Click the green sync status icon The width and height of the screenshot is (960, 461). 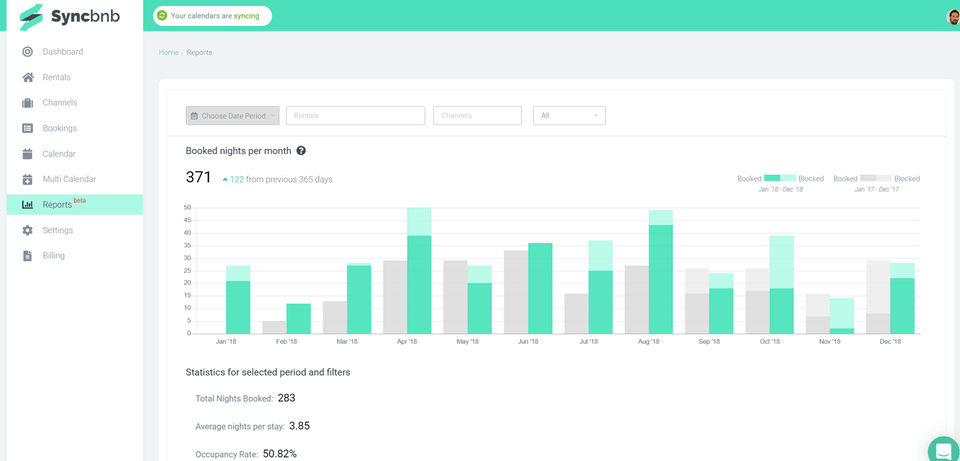point(162,16)
